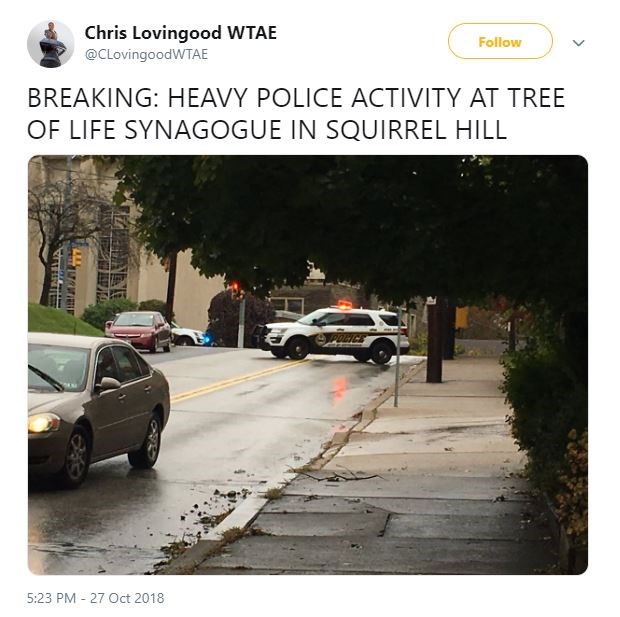Viewport: 620px width, 617px height.
Task: Open the attached street photo
Action: tap(308, 365)
